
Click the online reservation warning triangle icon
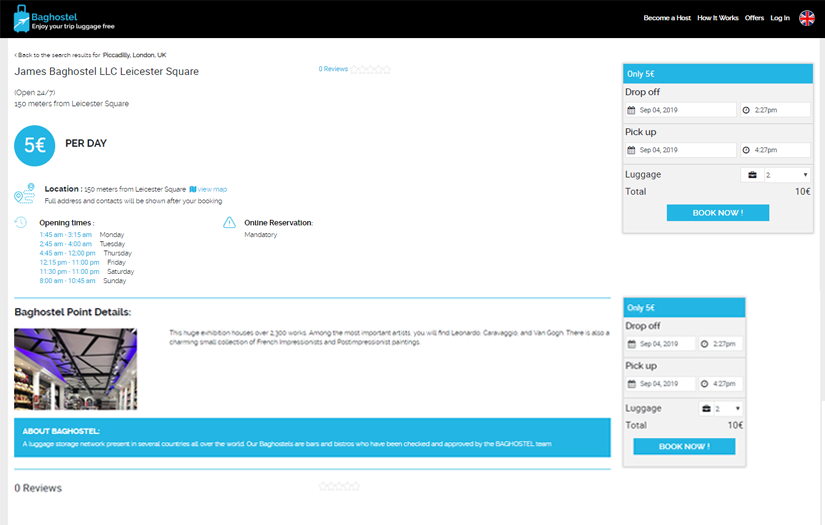[x=229, y=223]
